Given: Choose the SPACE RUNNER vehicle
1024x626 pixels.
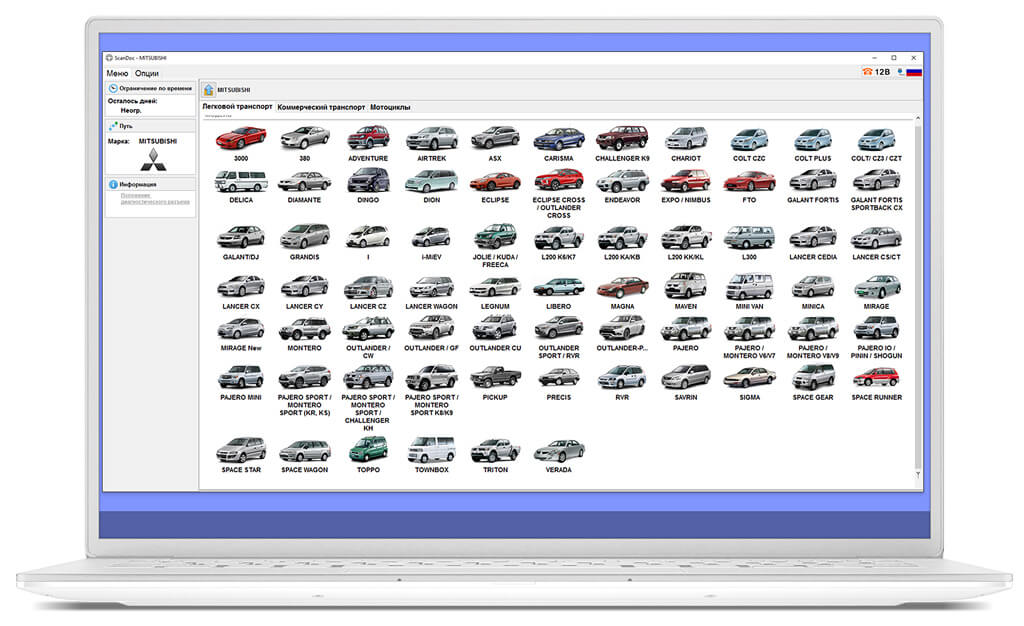Looking at the screenshot, I should click(876, 377).
